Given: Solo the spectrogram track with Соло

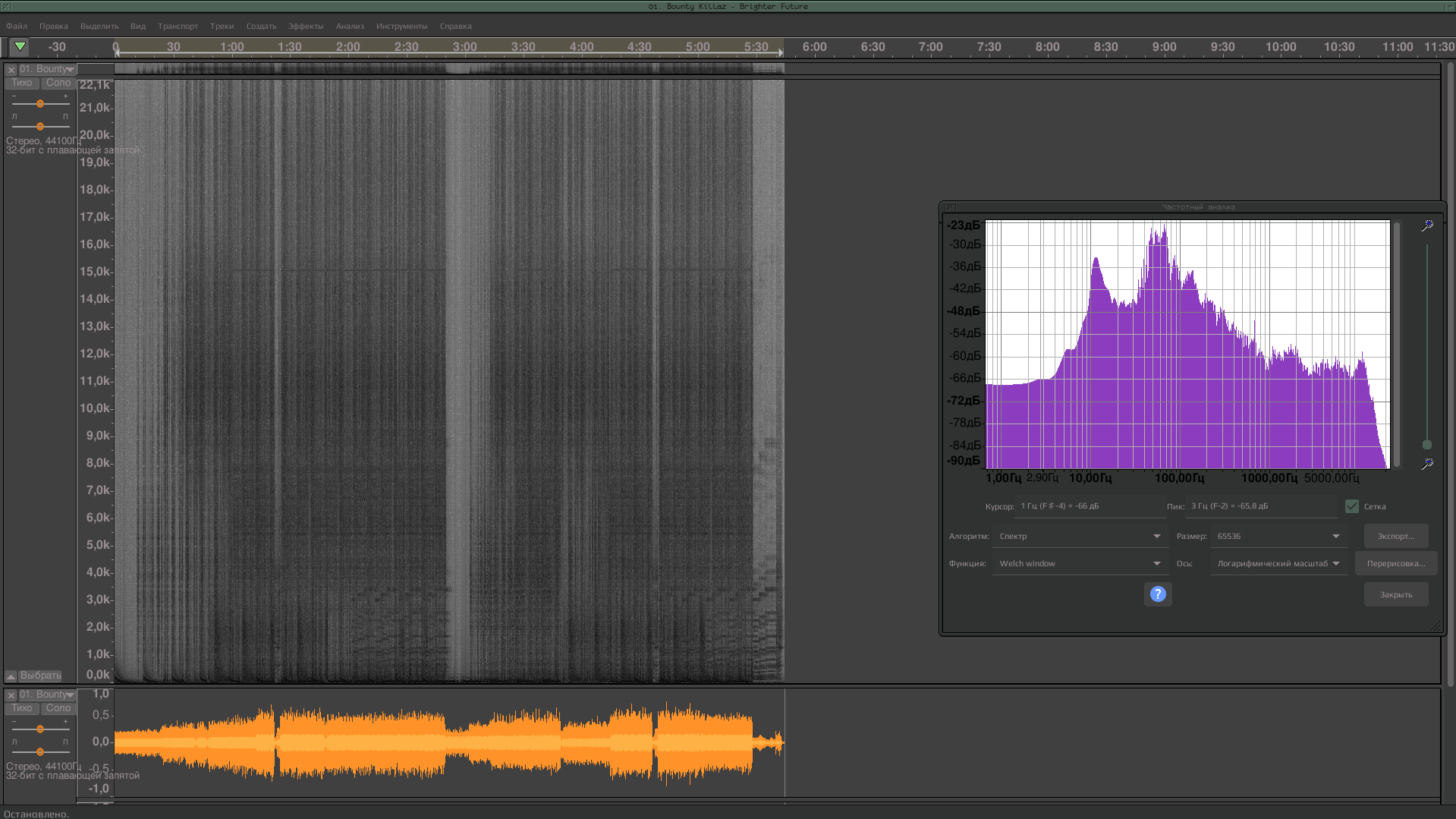Looking at the screenshot, I should 58,83.
